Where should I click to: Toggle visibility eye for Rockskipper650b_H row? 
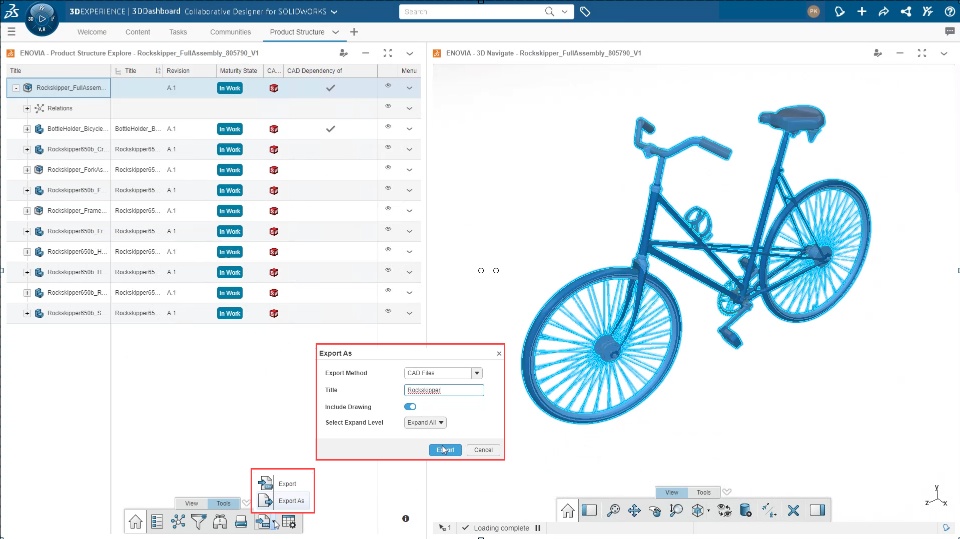point(388,250)
